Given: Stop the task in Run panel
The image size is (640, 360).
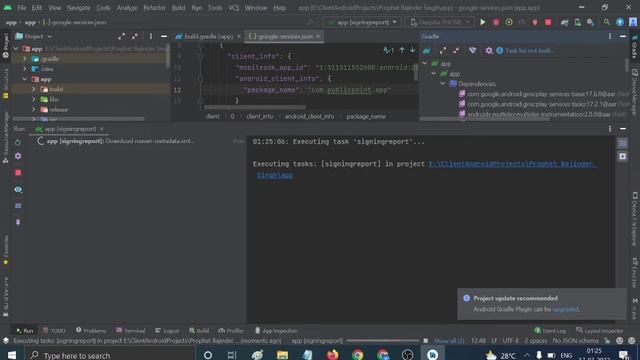Looking at the screenshot, I should (18, 173).
